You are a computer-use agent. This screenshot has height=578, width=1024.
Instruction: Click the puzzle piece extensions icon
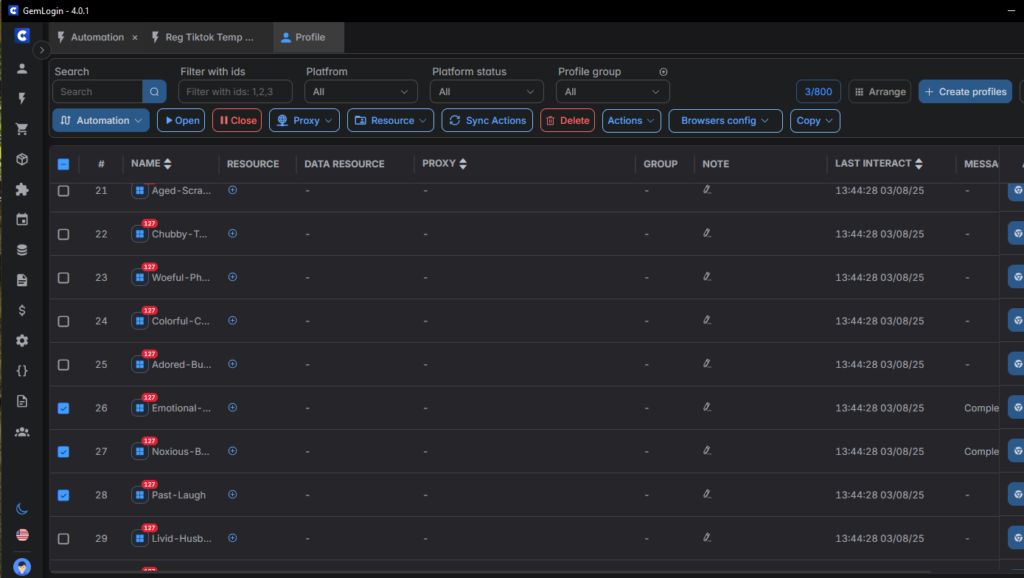click(x=22, y=189)
